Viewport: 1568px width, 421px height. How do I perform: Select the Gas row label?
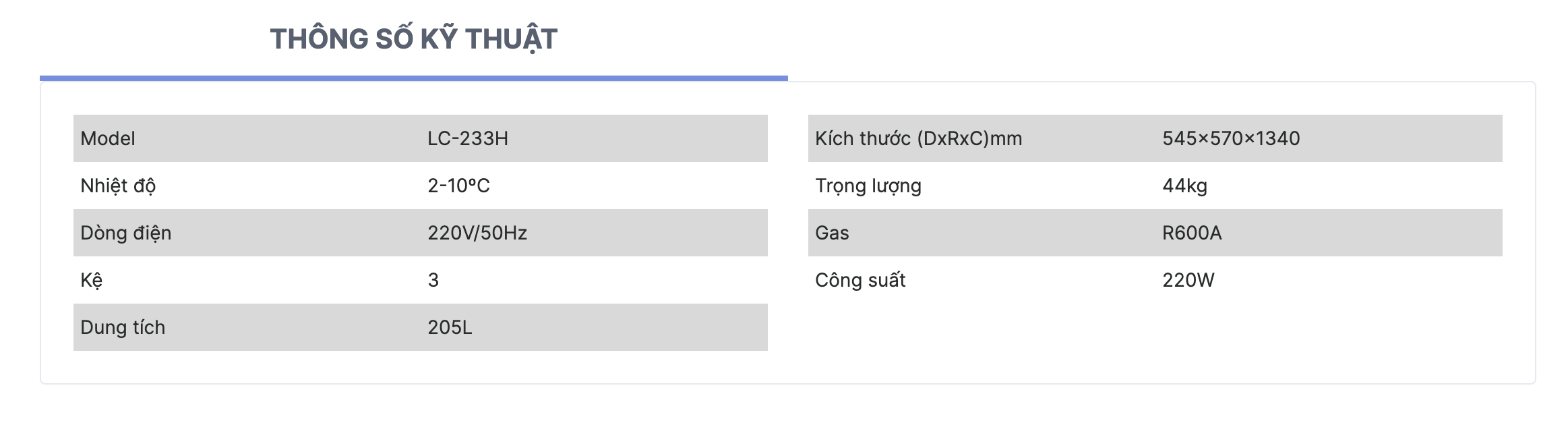tap(832, 233)
